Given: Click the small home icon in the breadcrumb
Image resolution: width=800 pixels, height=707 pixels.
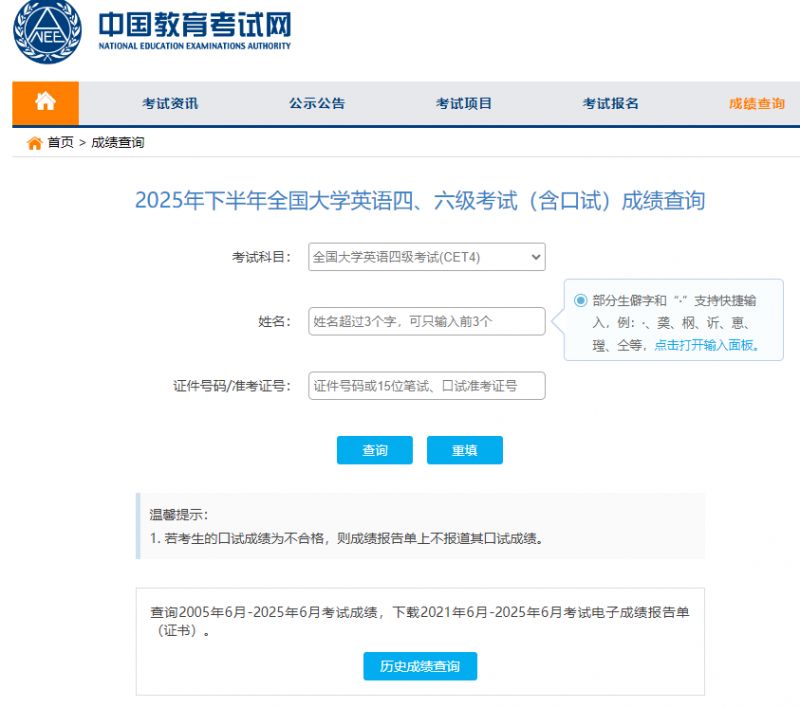Looking at the screenshot, I should (32, 142).
